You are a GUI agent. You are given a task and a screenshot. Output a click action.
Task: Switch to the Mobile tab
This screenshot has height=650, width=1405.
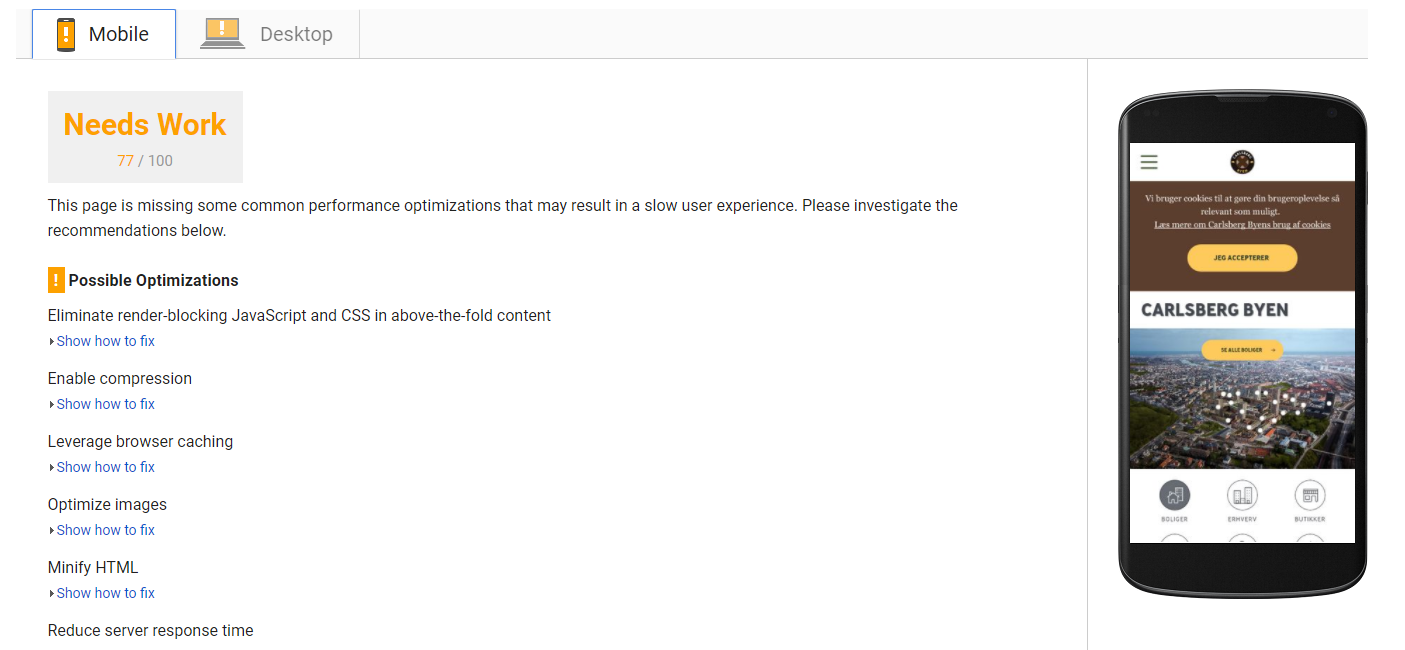pyautogui.click(x=104, y=34)
